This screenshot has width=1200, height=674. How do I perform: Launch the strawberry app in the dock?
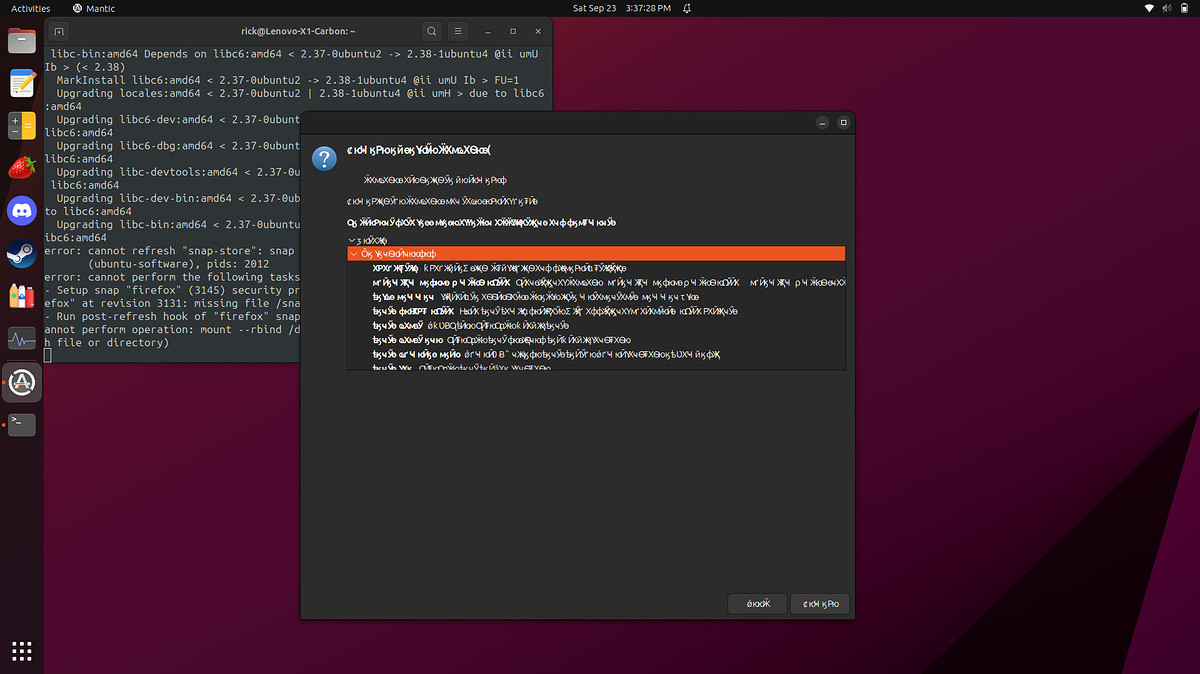pos(22,168)
